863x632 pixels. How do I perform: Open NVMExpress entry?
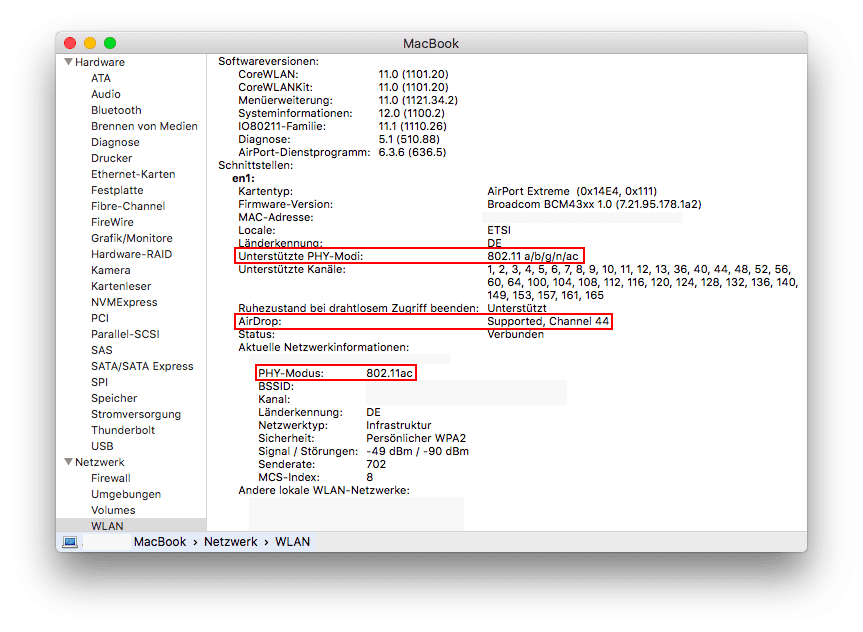point(124,302)
